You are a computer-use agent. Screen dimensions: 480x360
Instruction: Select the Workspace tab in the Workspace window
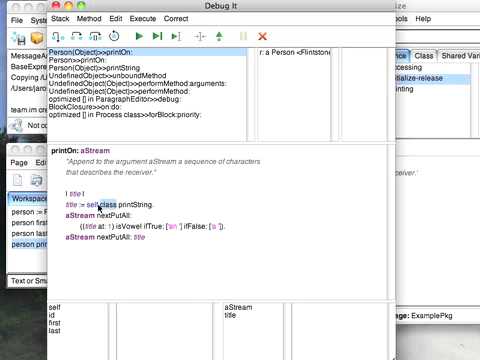pyautogui.click(x=28, y=199)
